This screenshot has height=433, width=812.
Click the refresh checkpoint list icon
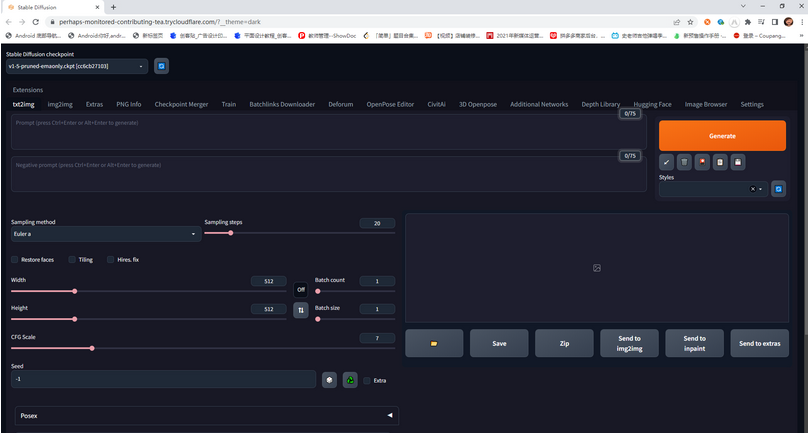(162, 66)
